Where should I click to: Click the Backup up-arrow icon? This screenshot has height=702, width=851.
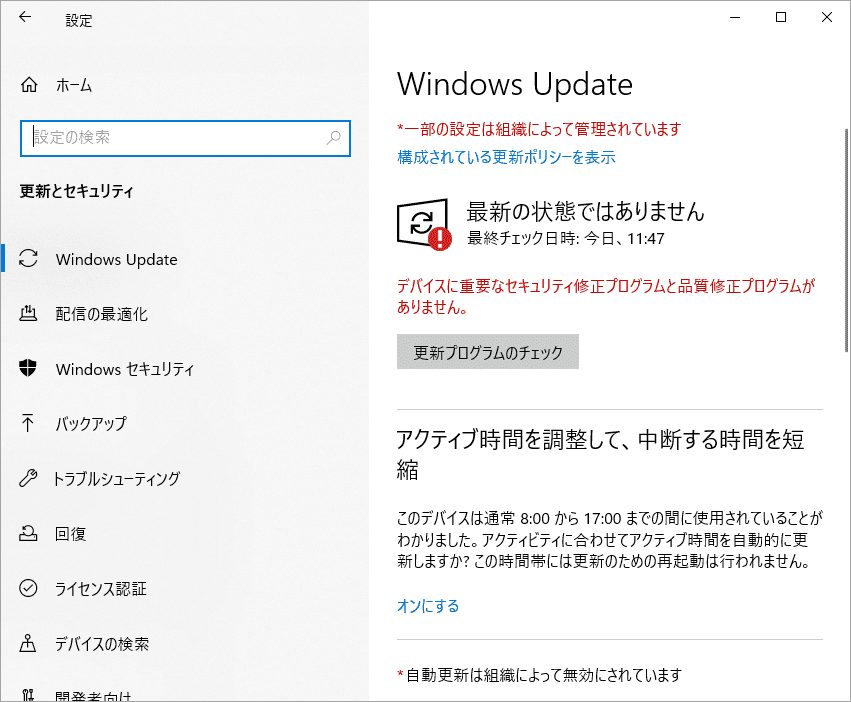28,423
